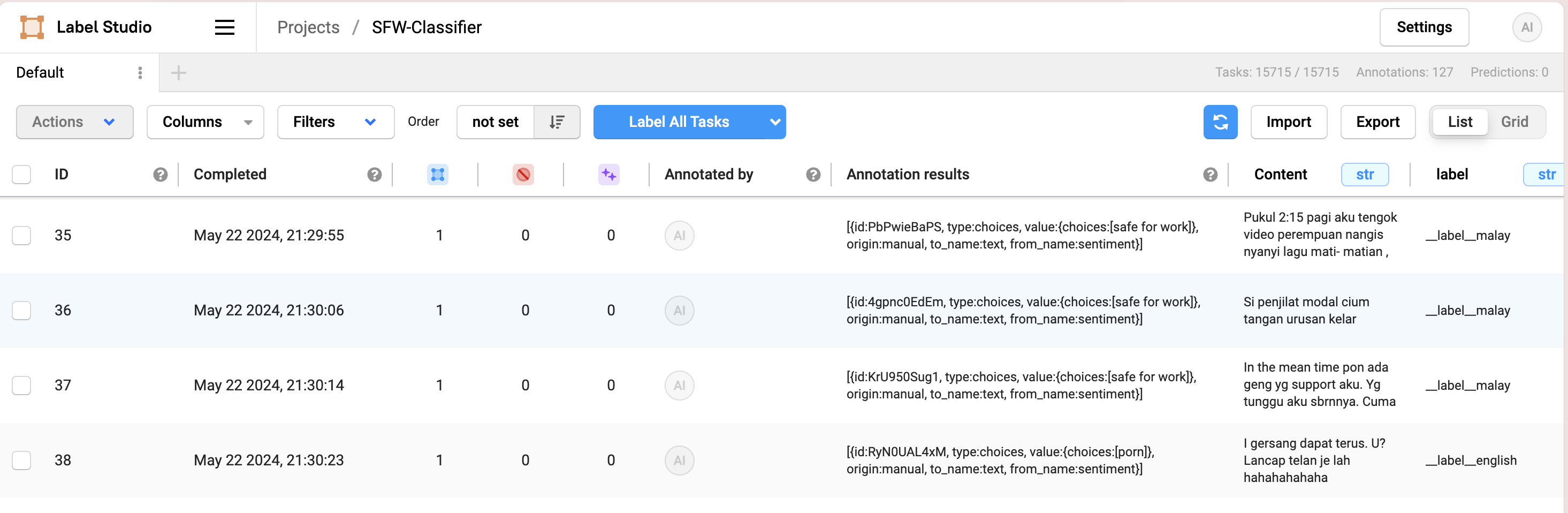Open the Filters dropdown

[336, 122]
